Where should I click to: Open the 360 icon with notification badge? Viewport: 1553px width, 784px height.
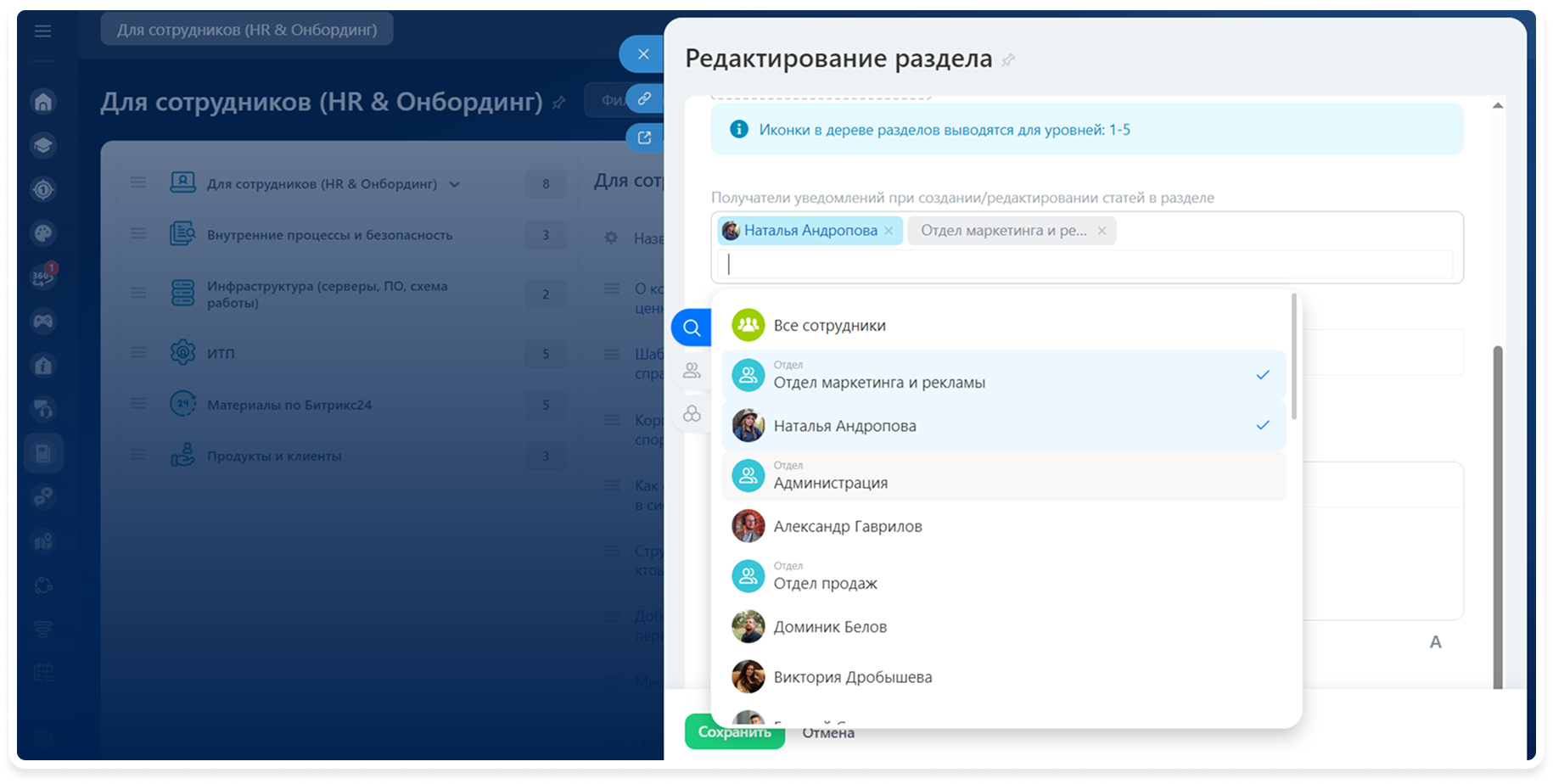click(x=43, y=277)
